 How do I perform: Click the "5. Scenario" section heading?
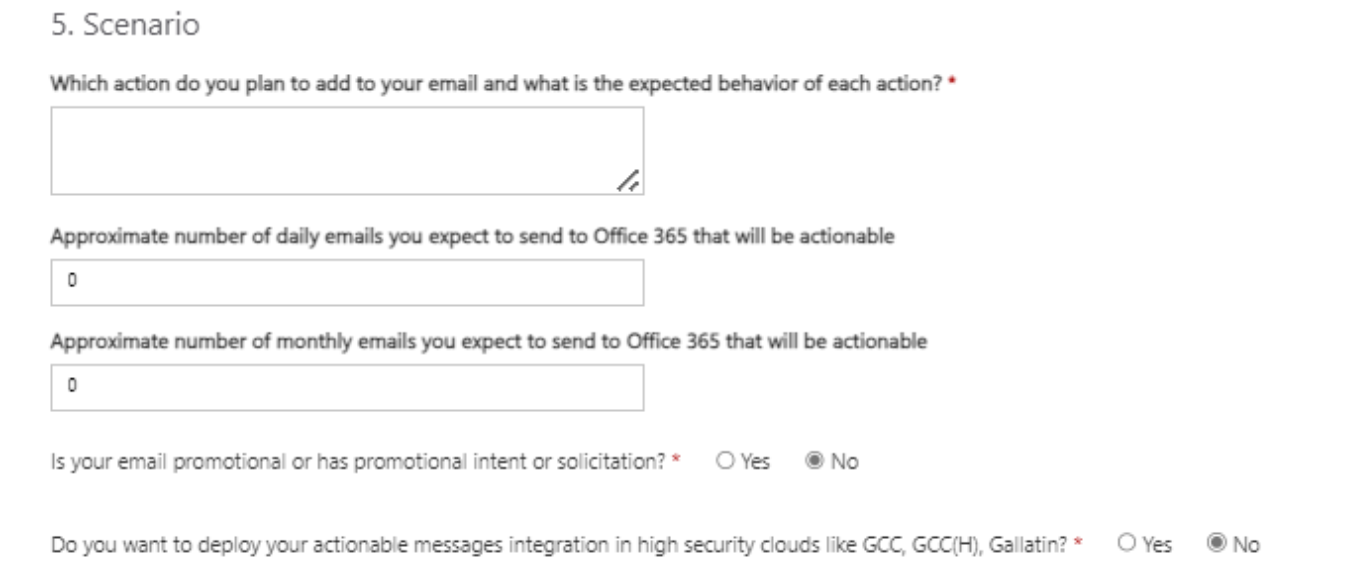(124, 30)
